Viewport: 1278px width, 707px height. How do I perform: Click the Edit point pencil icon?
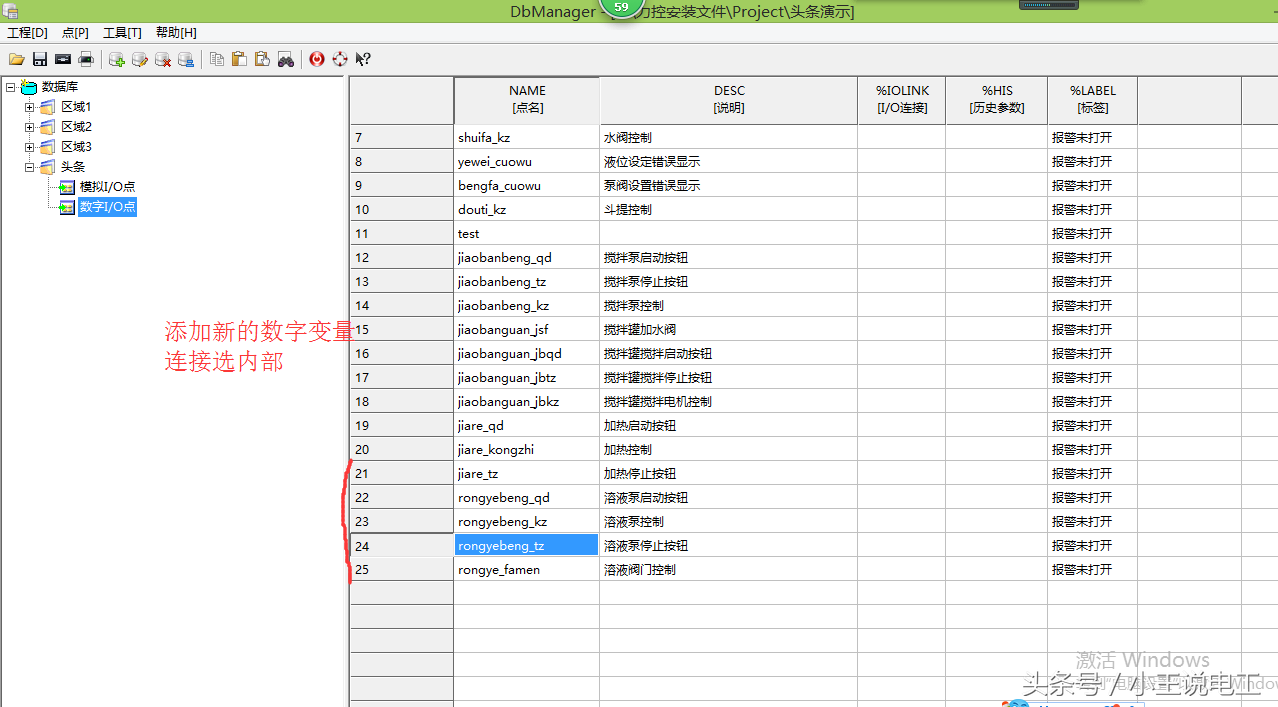pos(140,59)
